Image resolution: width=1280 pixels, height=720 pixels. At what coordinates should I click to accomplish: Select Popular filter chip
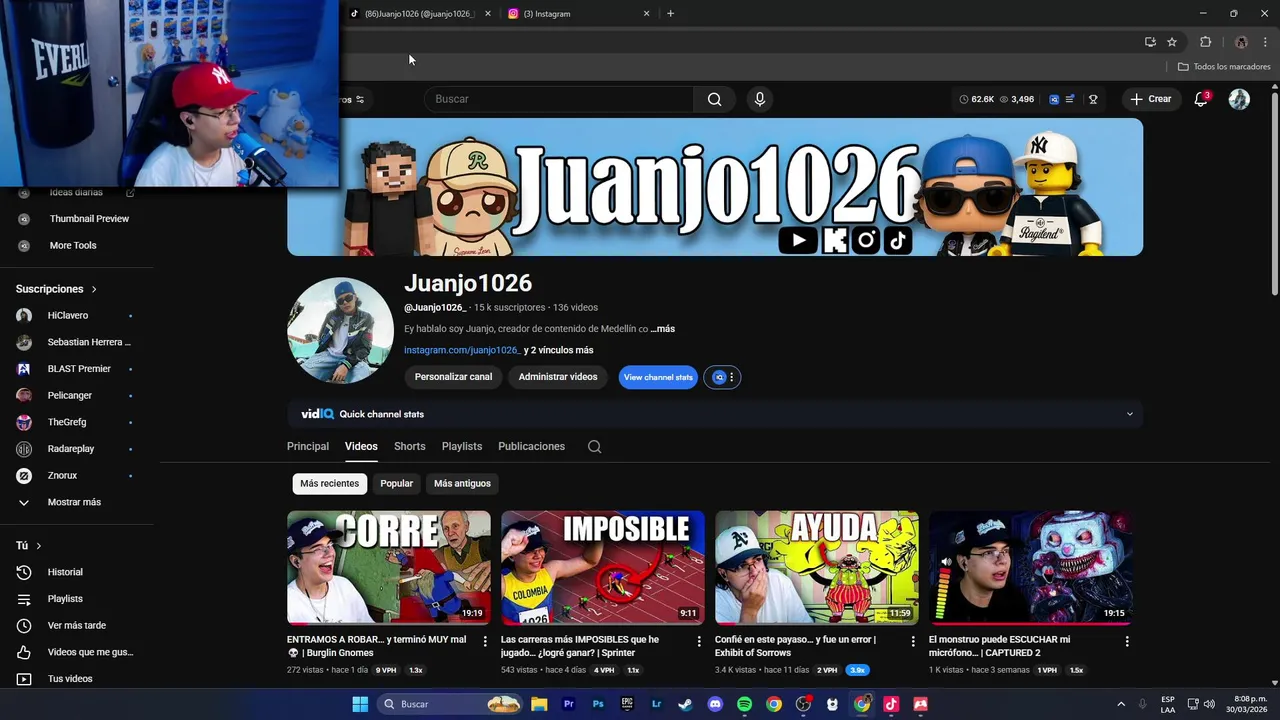coord(396,484)
